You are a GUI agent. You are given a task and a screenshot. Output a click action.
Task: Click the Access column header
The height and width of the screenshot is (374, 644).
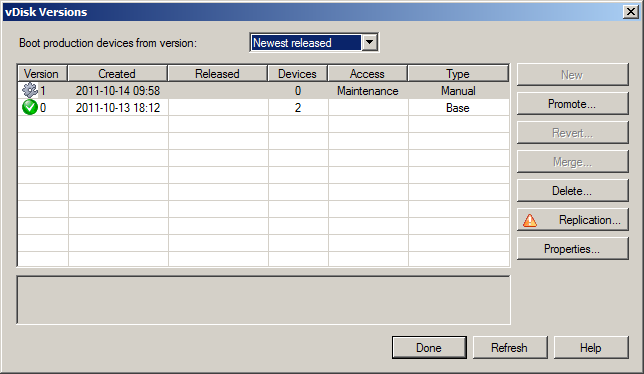coord(368,74)
